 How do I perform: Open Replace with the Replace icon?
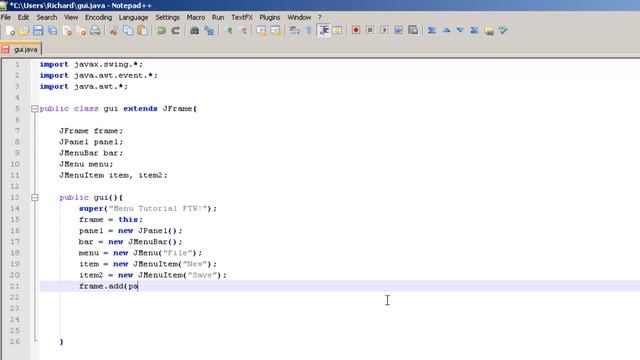click(209, 31)
